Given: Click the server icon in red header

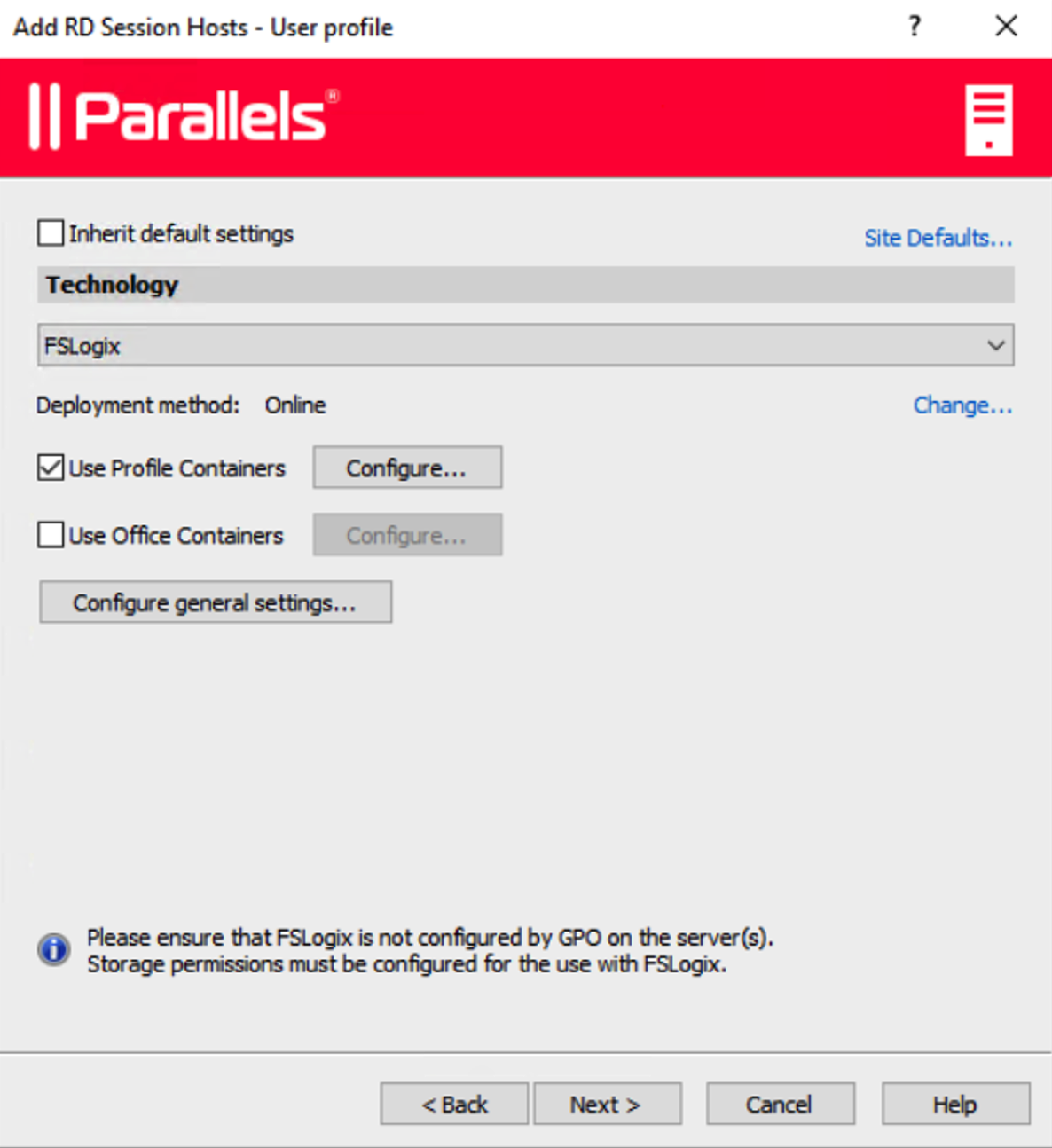Looking at the screenshot, I should (x=988, y=120).
